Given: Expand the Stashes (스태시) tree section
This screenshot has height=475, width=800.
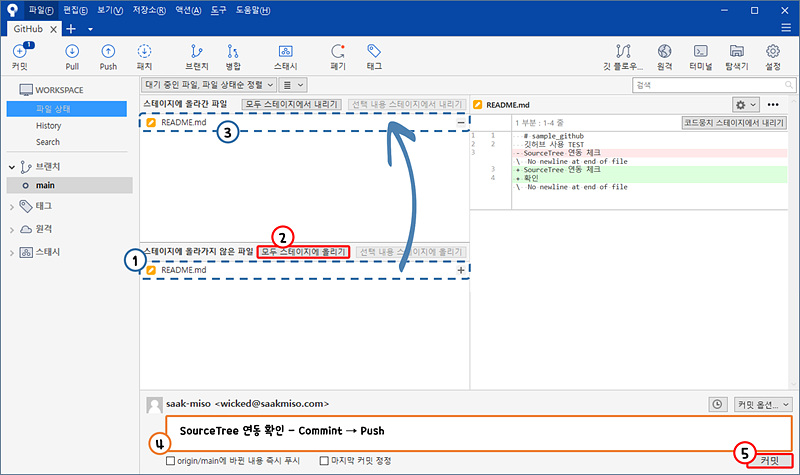Looking at the screenshot, I should click(x=12, y=253).
